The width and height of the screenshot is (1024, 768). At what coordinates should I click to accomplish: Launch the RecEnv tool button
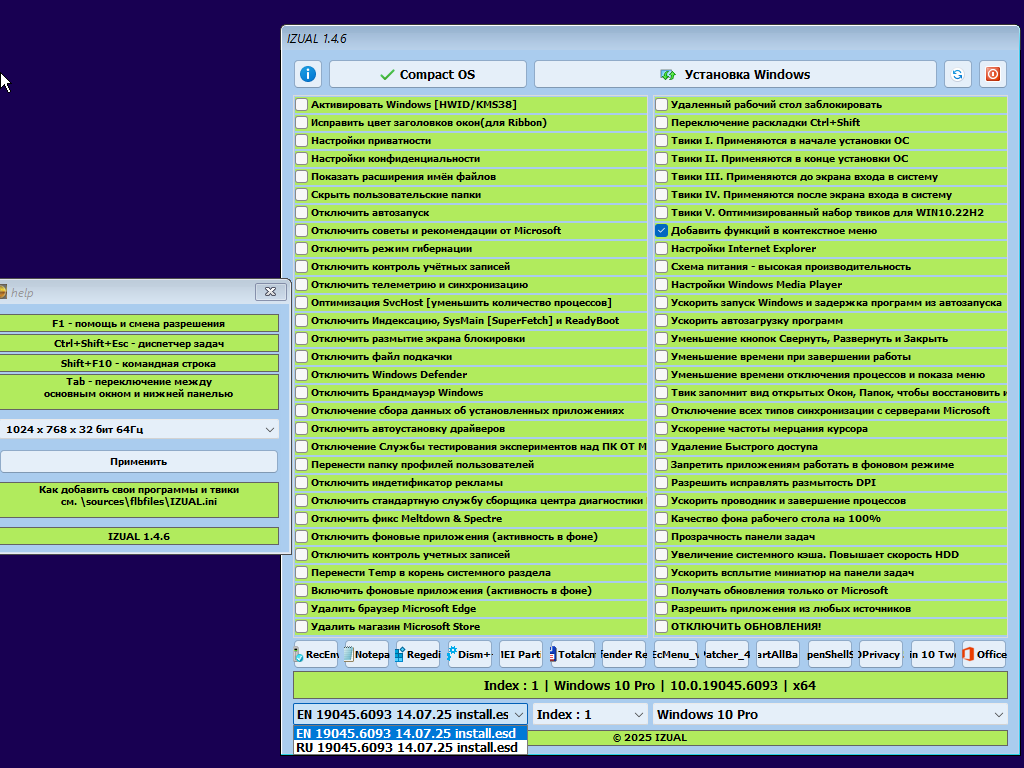pyautogui.click(x=315, y=654)
